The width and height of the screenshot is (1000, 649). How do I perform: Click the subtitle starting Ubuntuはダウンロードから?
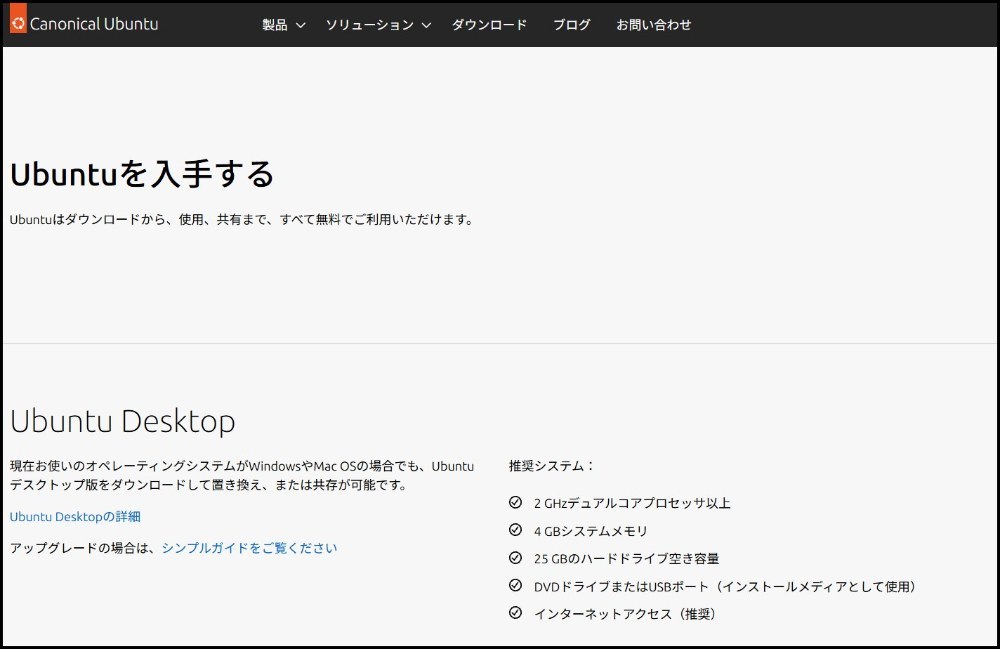pyautogui.click(x=242, y=219)
